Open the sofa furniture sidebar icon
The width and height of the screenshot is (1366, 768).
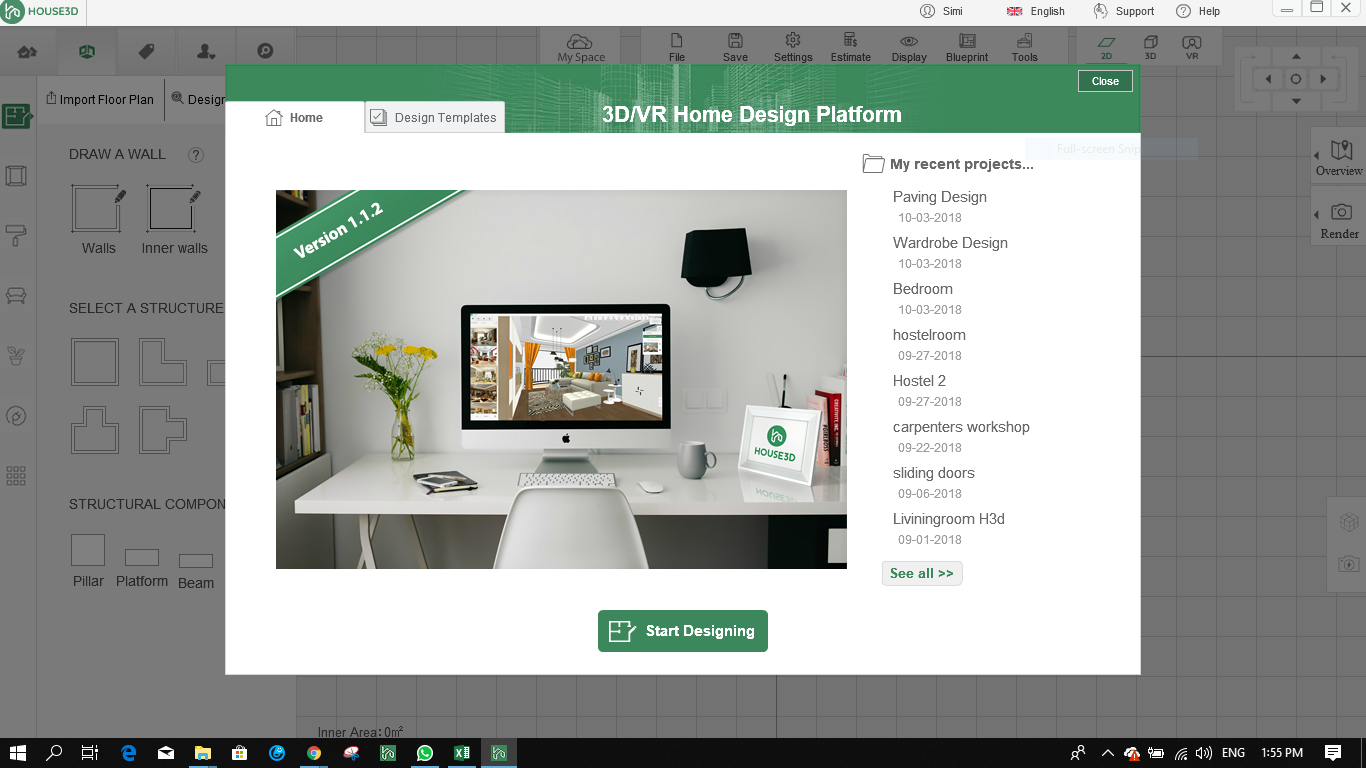16,296
